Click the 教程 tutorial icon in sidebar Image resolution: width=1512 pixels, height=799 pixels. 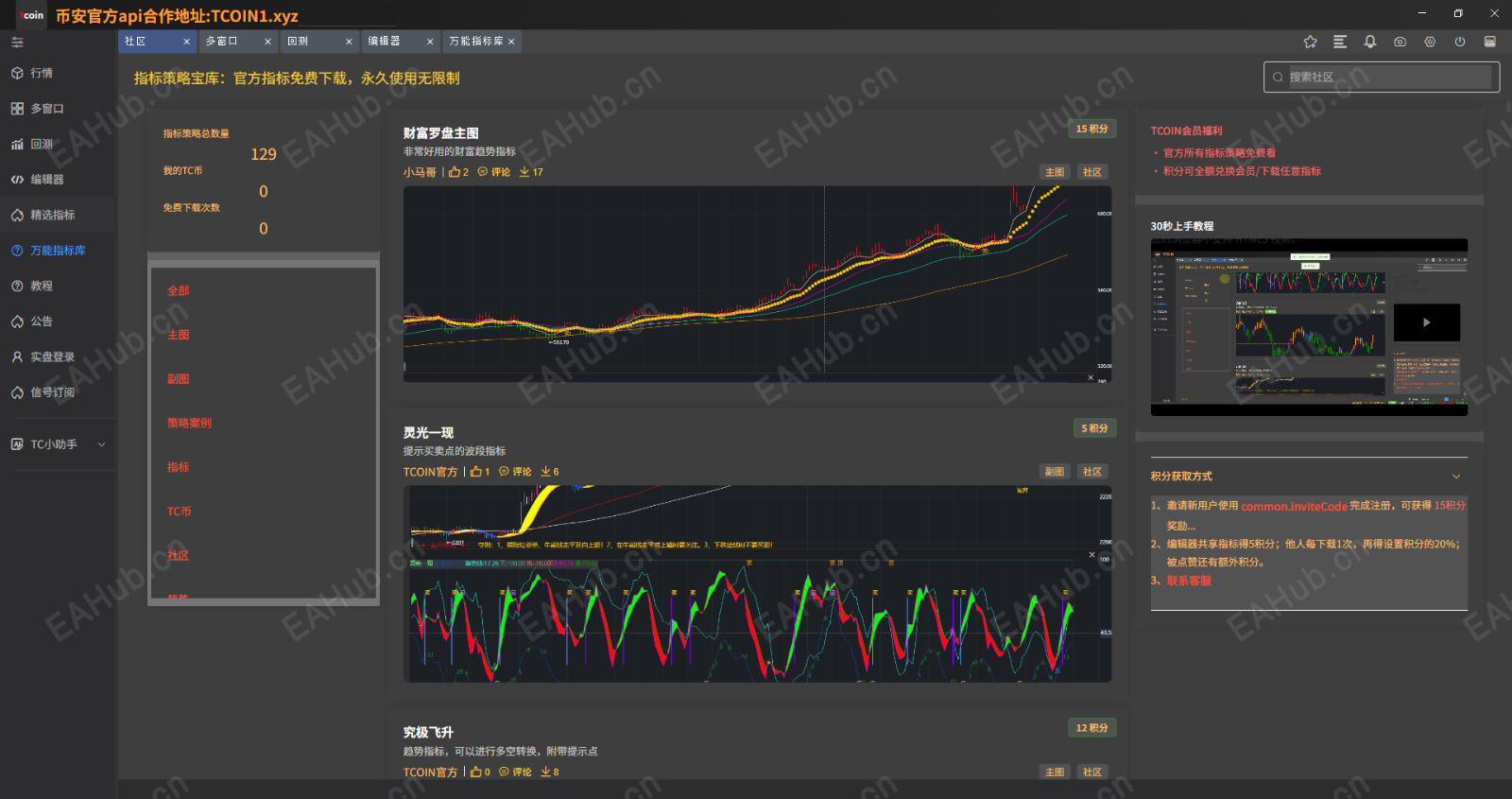(x=17, y=286)
